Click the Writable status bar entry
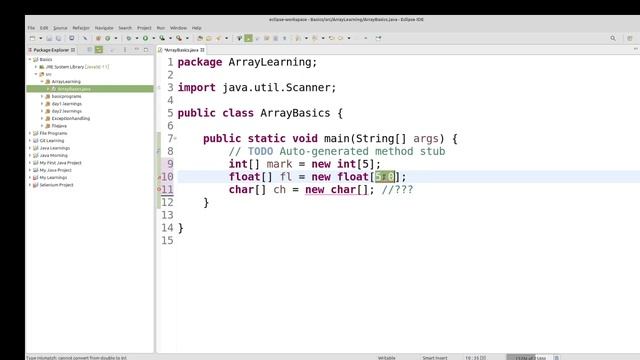The width and height of the screenshot is (640, 360). pos(387,358)
